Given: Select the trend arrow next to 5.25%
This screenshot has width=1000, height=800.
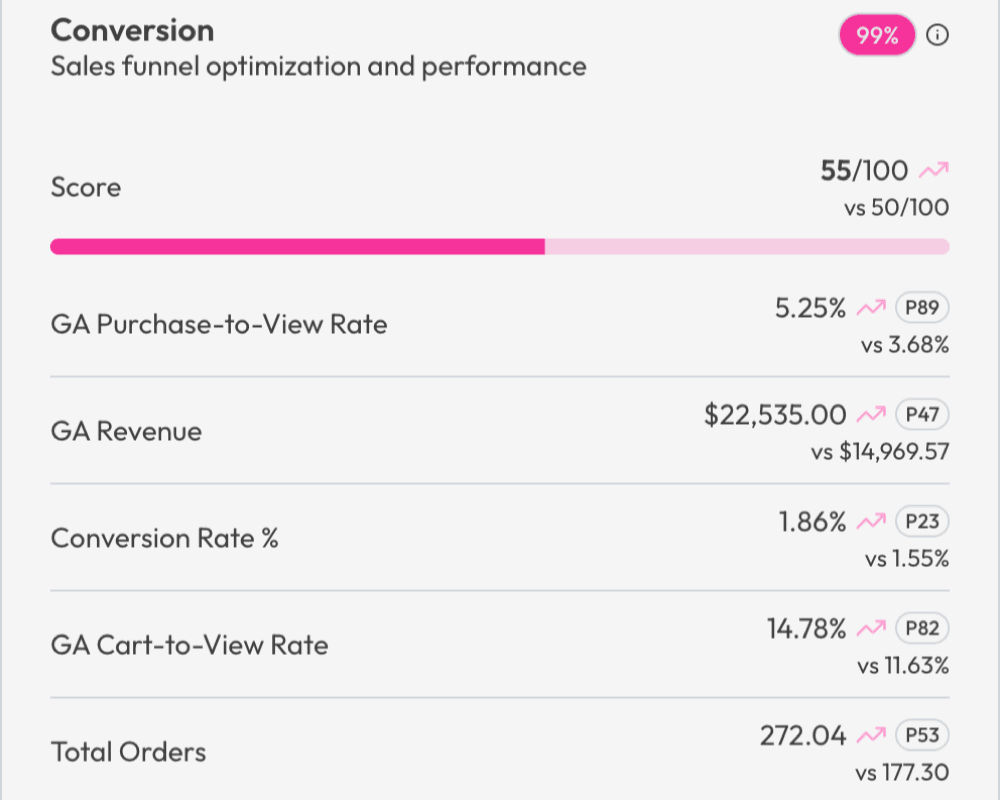Looking at the screenshot, I should tap(869, 307).
